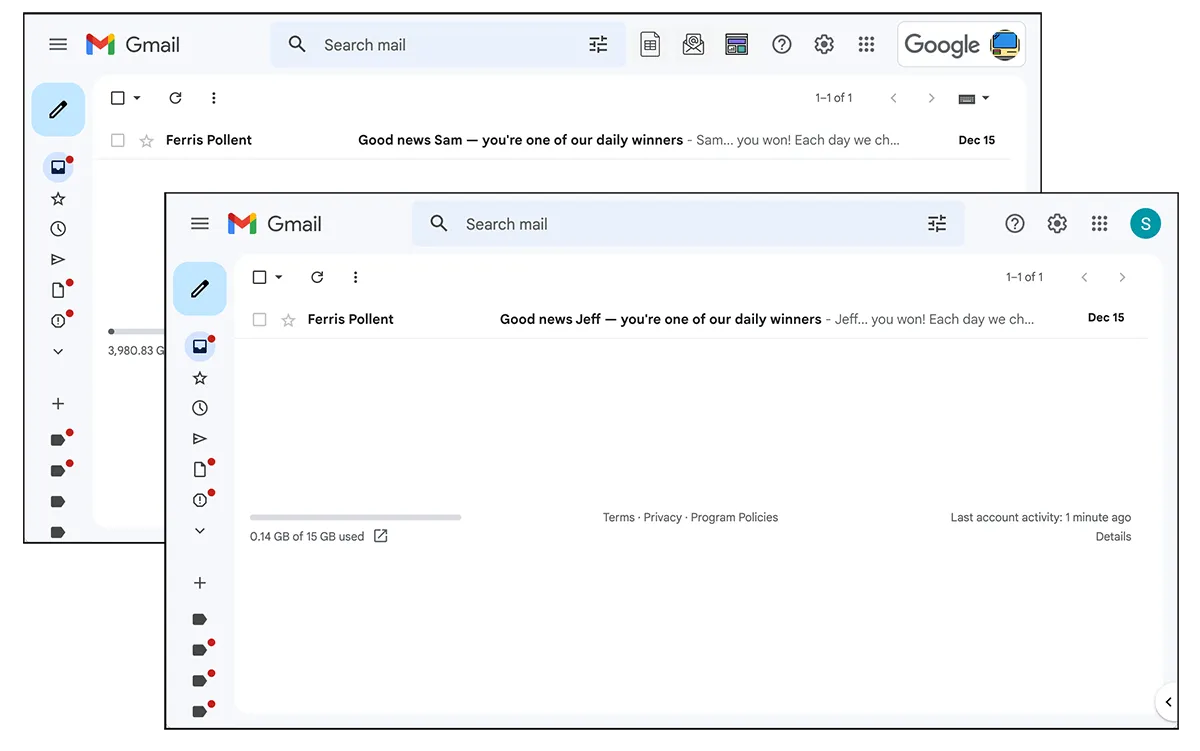Show side panel arrow in front window

1168,702
